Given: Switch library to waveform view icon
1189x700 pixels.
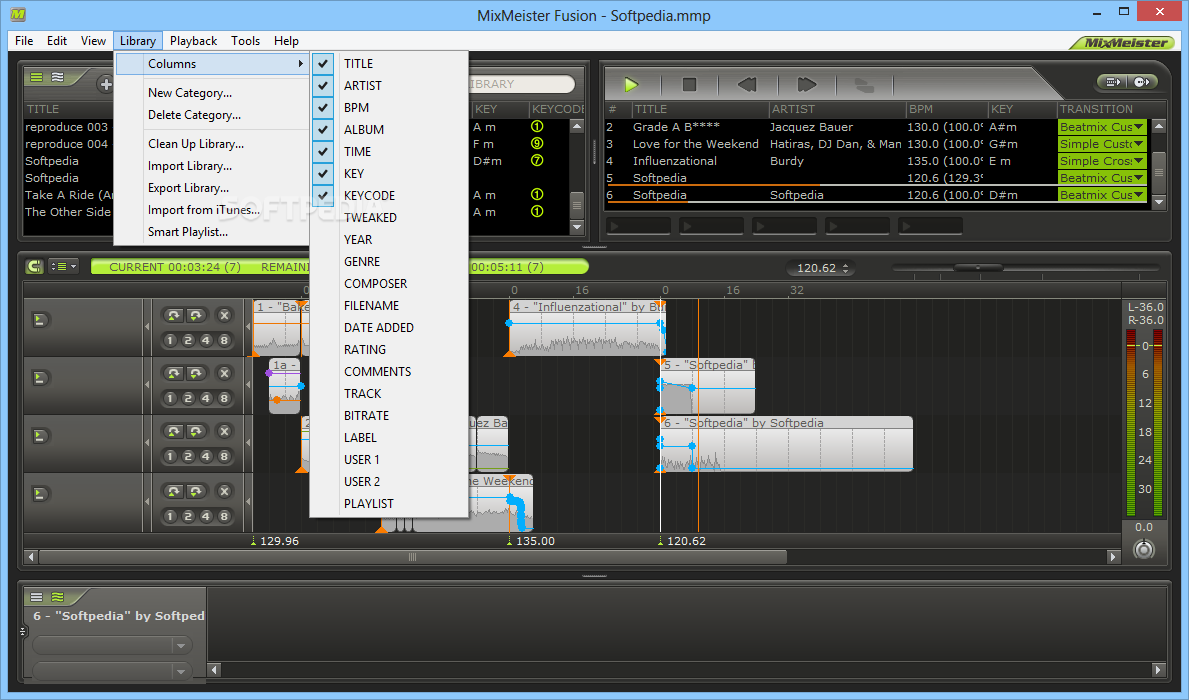Looking at the screenshot, I should [58, 77].
